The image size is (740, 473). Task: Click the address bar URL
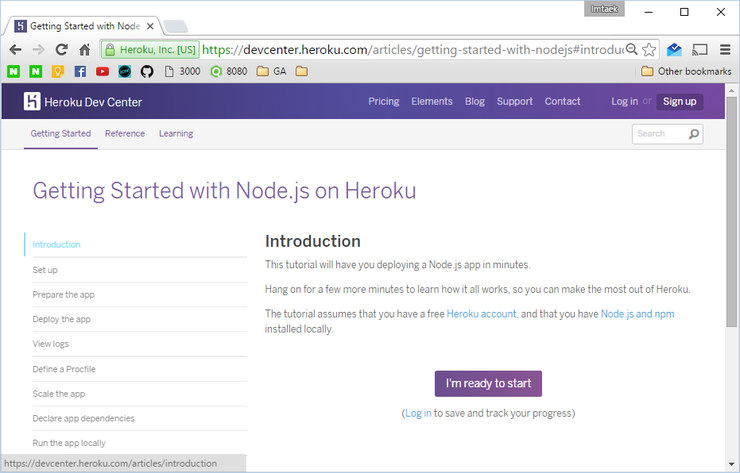412,50
